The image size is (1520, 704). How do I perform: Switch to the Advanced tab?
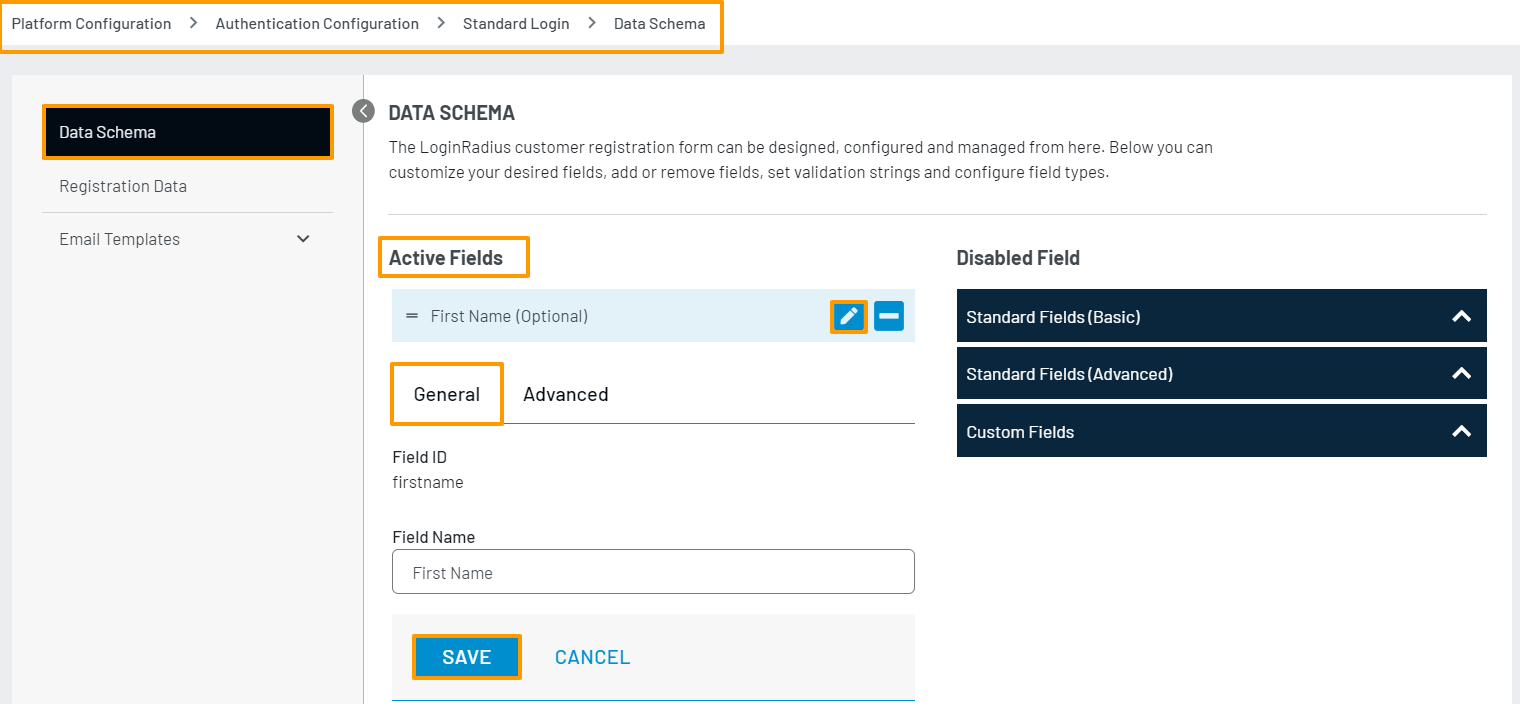click(x=566, y=394)
